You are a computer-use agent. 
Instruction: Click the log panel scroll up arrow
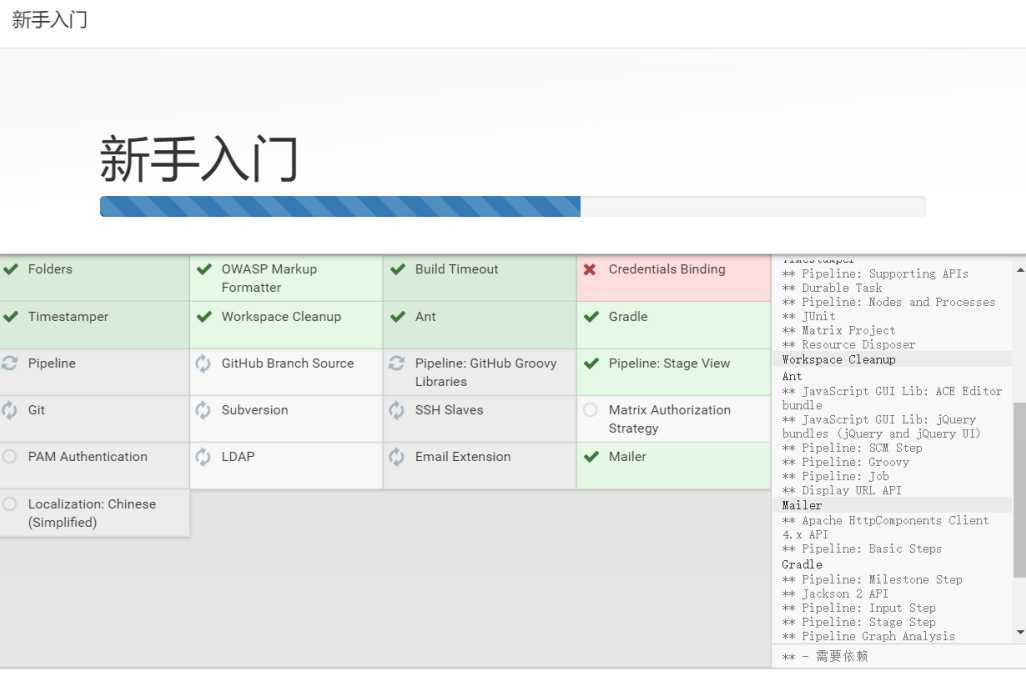[1019, 270]
